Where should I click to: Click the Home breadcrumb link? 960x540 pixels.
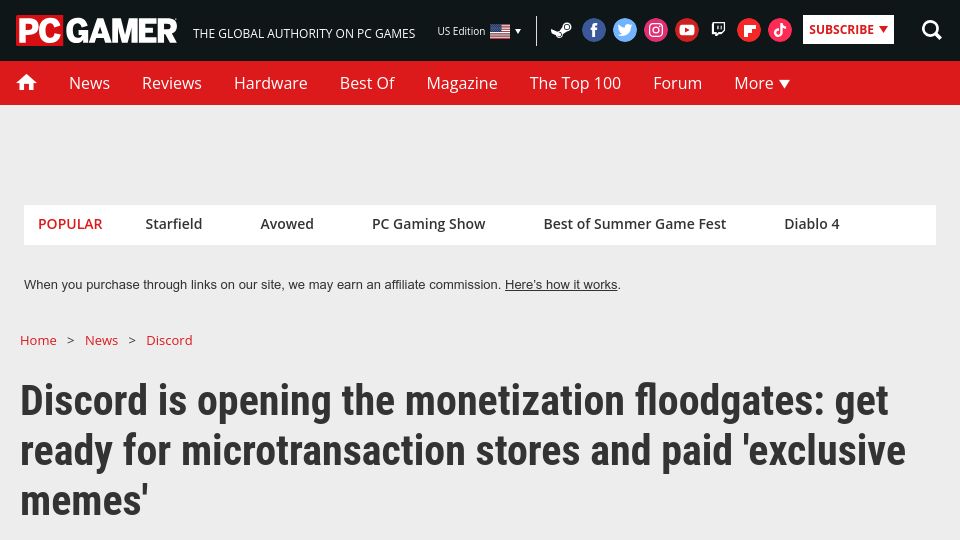pos(38,340)
